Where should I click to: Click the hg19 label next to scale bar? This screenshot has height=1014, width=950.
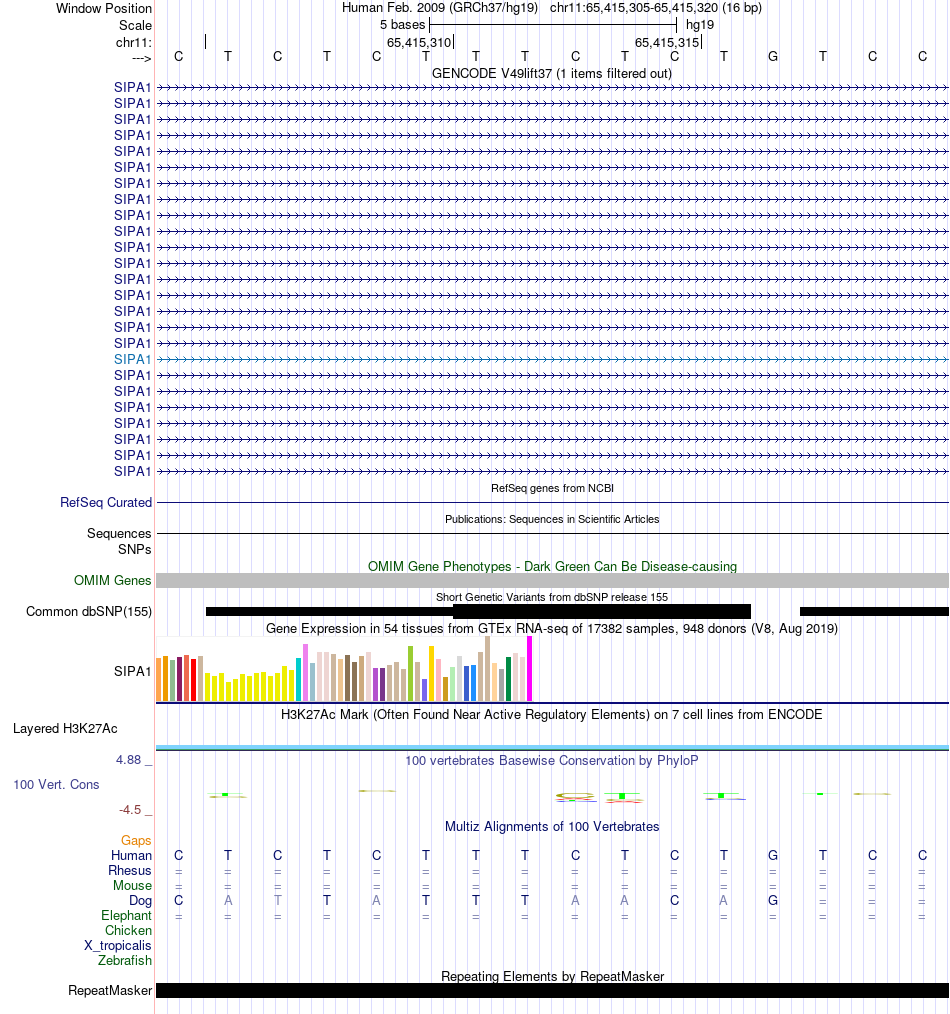700,25
